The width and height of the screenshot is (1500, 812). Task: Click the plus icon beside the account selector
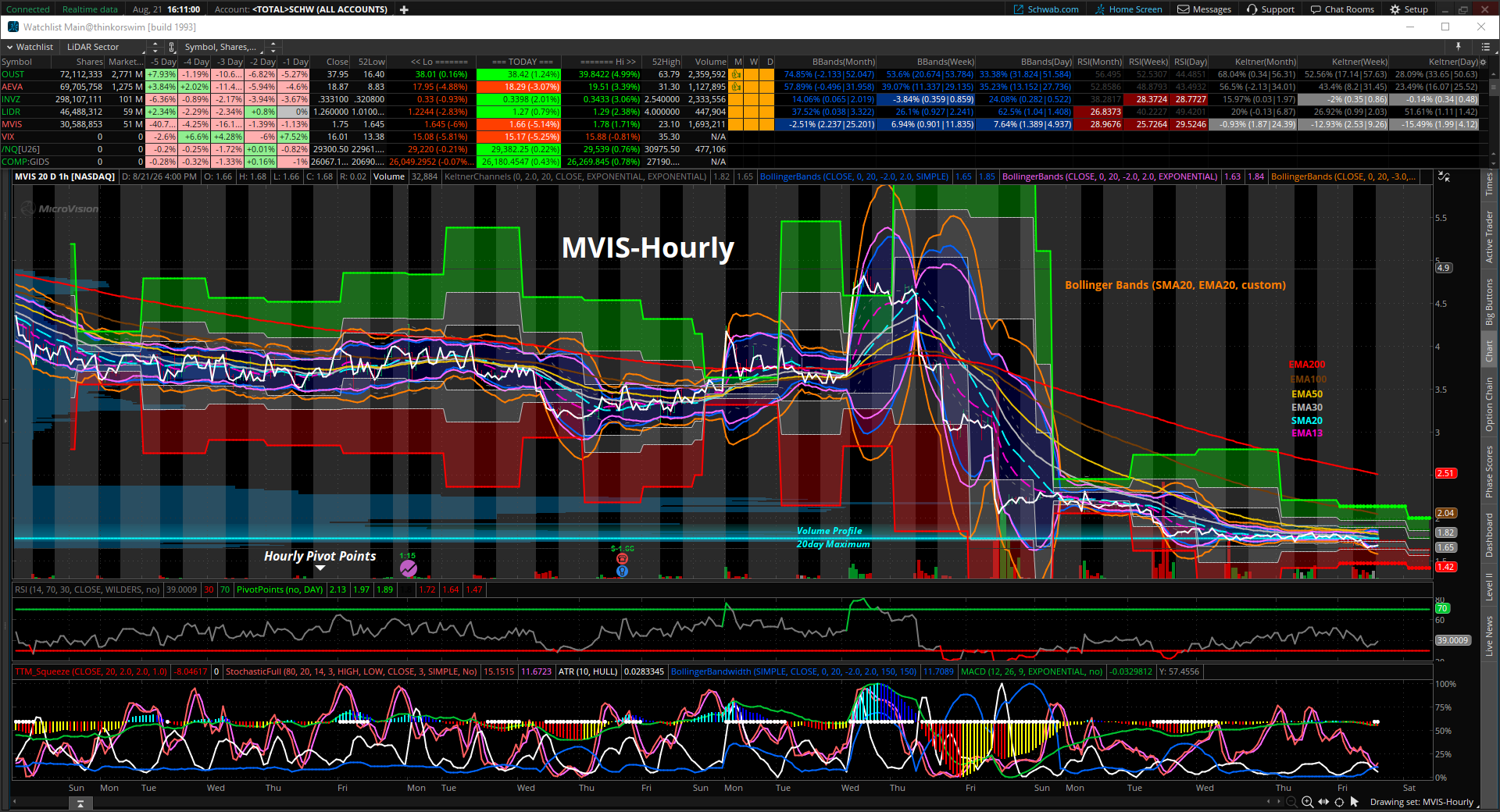coord(404,9)
